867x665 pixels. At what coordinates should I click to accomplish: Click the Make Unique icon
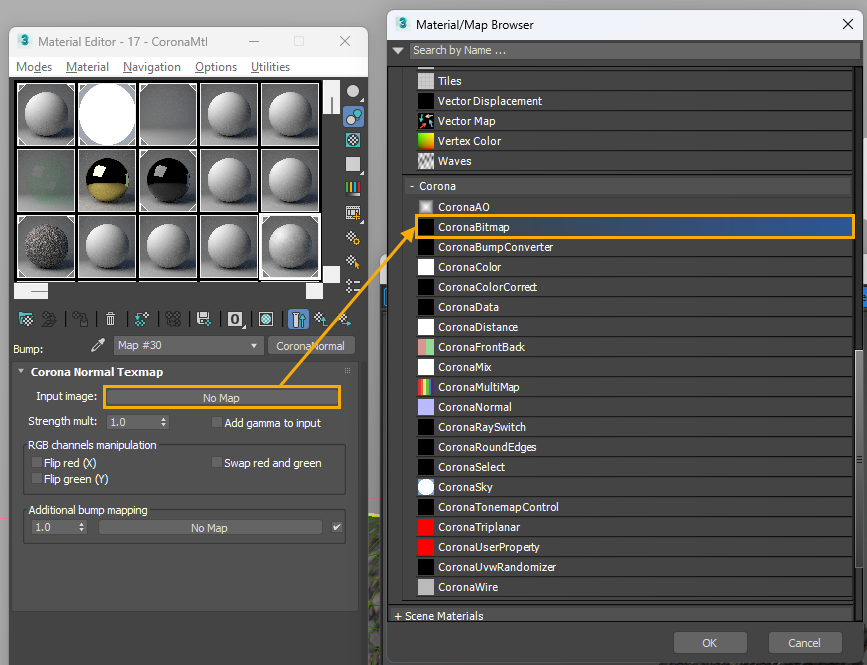pyautogui.click(x=173, y=319)
